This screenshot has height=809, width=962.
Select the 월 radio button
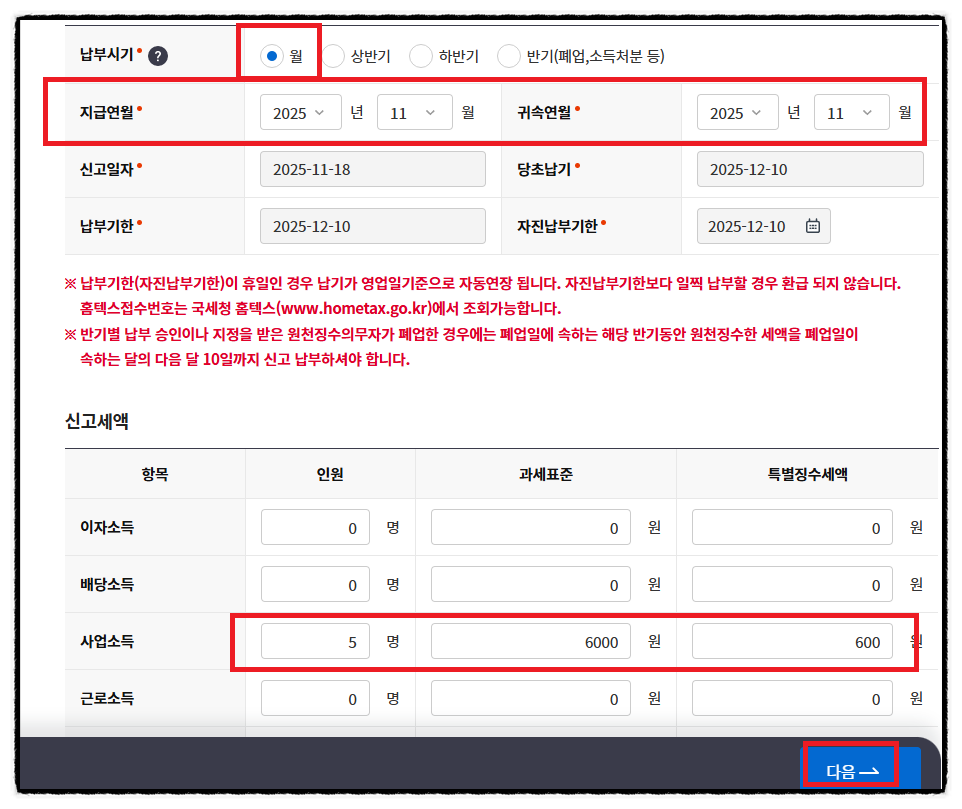click(x=272, y=56)
